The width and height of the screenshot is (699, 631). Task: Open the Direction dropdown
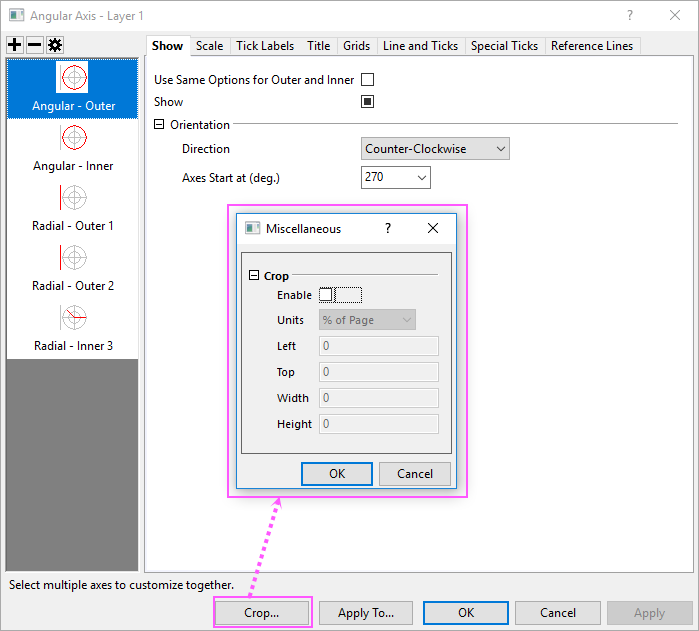pos(435,149)
